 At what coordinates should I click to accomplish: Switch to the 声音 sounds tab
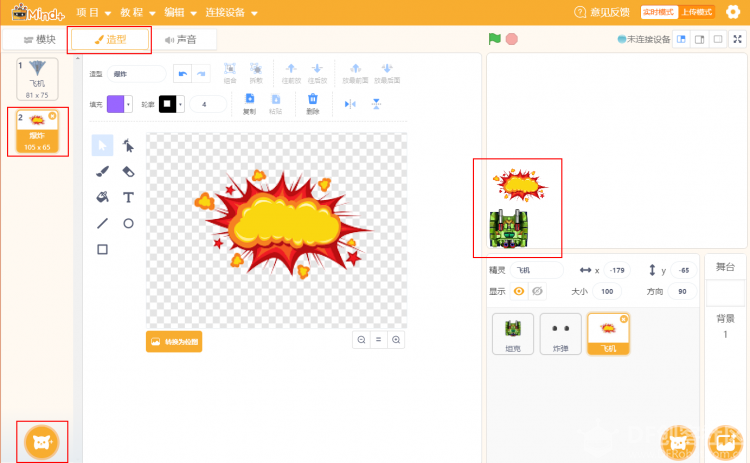pyautogui.click(x=181, y=40)
